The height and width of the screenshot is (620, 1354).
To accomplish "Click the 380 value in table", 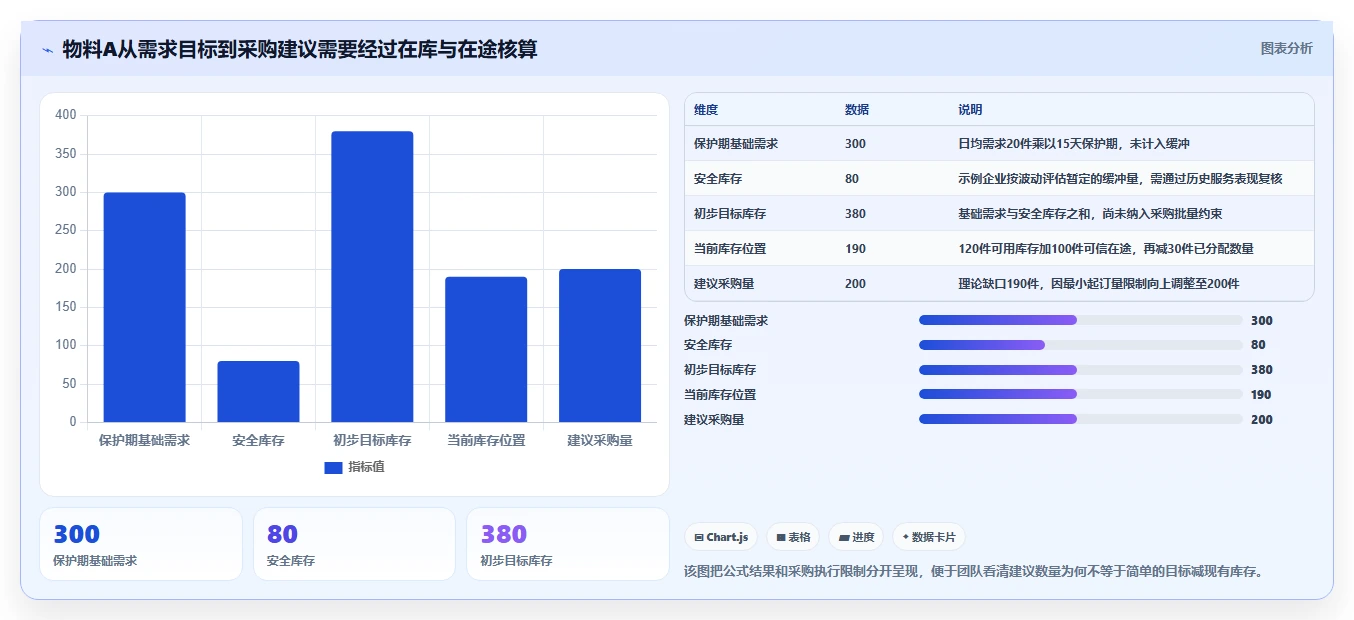I will [x=855, y=214].
